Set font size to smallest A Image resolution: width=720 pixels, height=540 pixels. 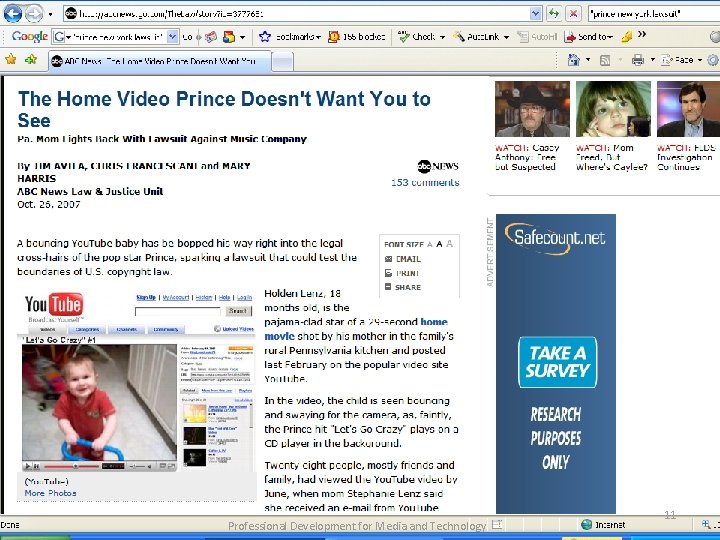430,244
